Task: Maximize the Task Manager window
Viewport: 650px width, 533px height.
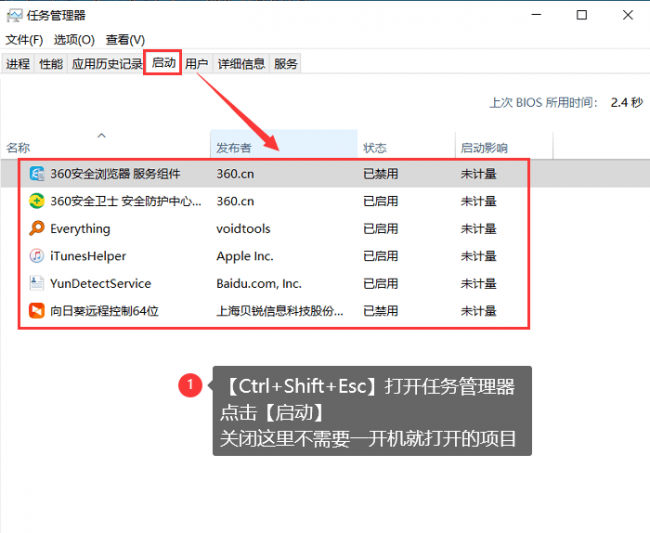Action: pos(582,15)
